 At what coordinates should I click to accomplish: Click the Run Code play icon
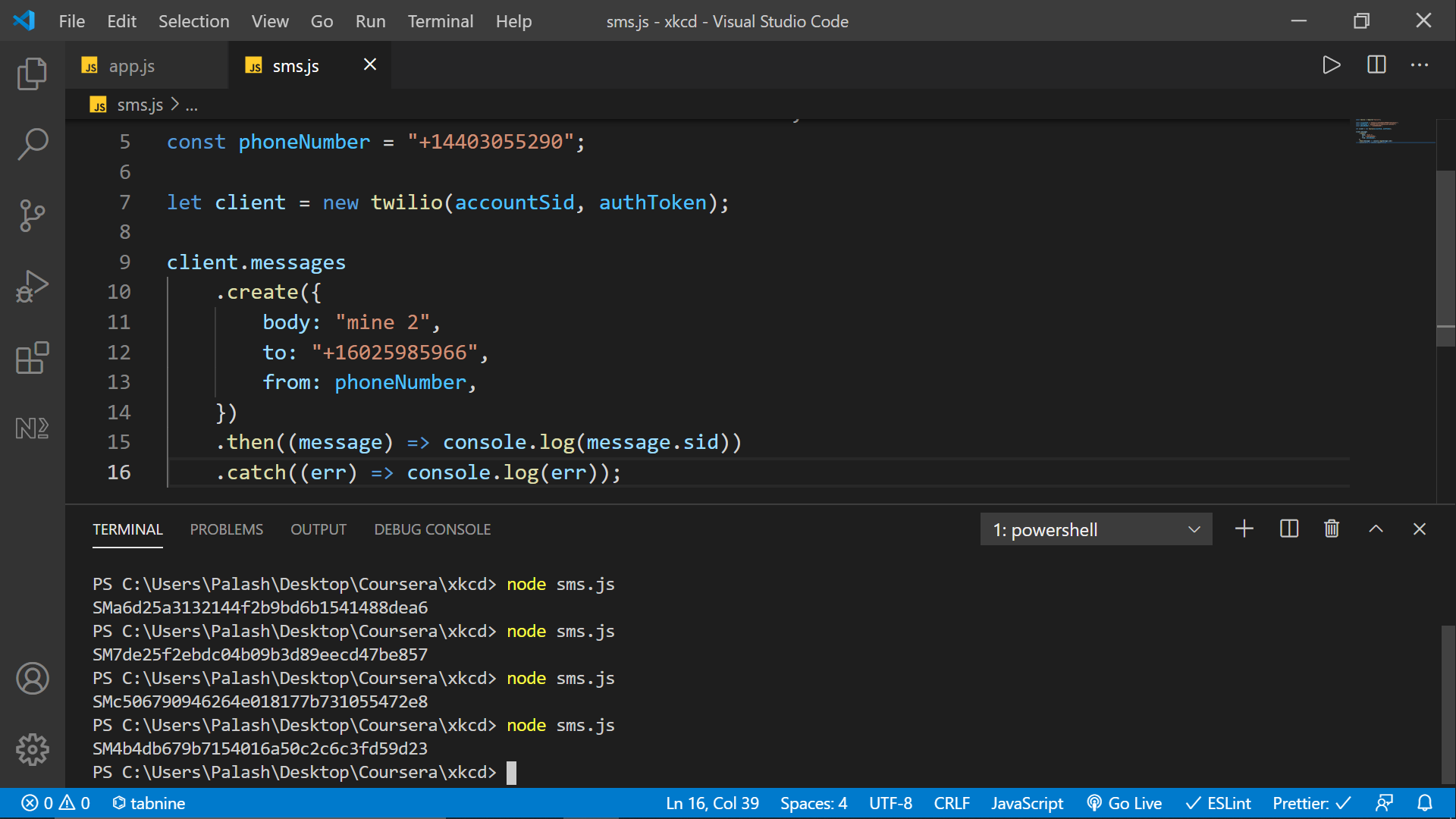[x=1331, y=65]
